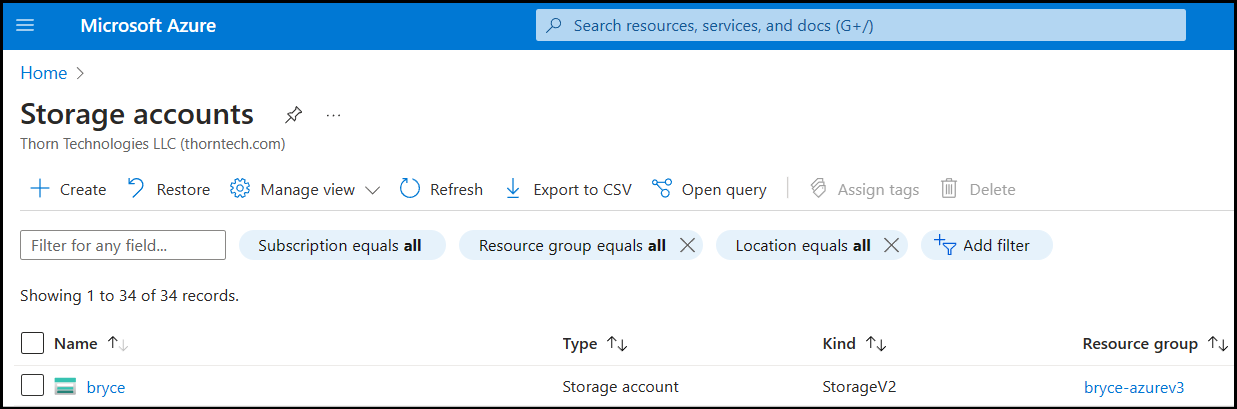
Task: Add filter to the list
Action: click(x=986, y=245)
